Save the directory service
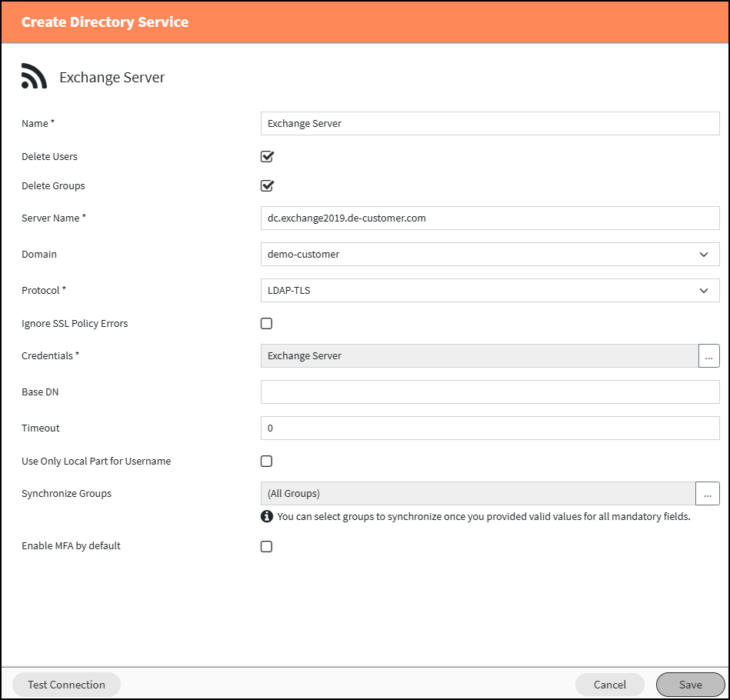Viewport: 730px width, 700px height. pyautogui.click(x=690, y=685)
